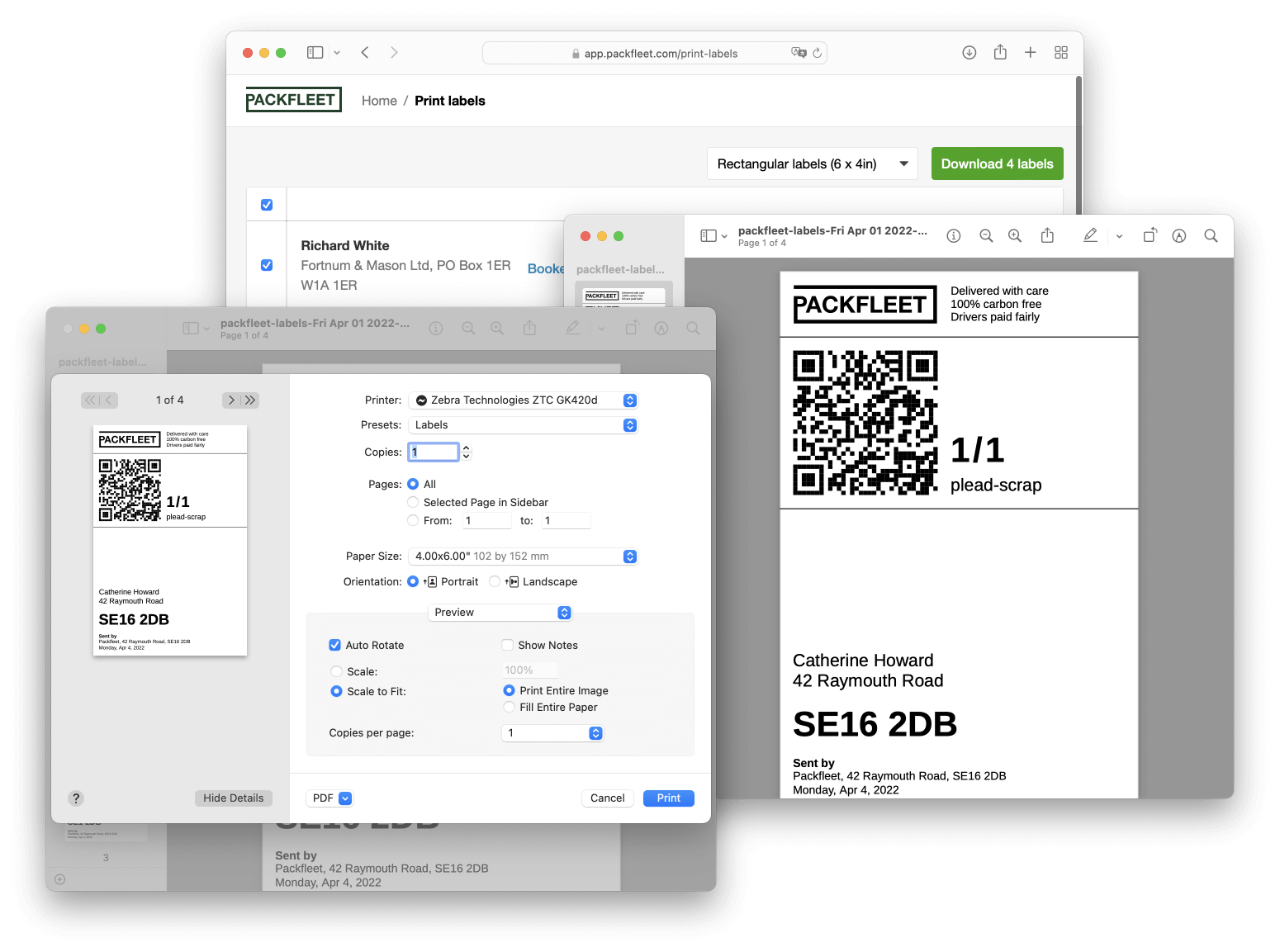Select Portrait orientation
This screenshot has height=952, width=1280.
[413, 582]
